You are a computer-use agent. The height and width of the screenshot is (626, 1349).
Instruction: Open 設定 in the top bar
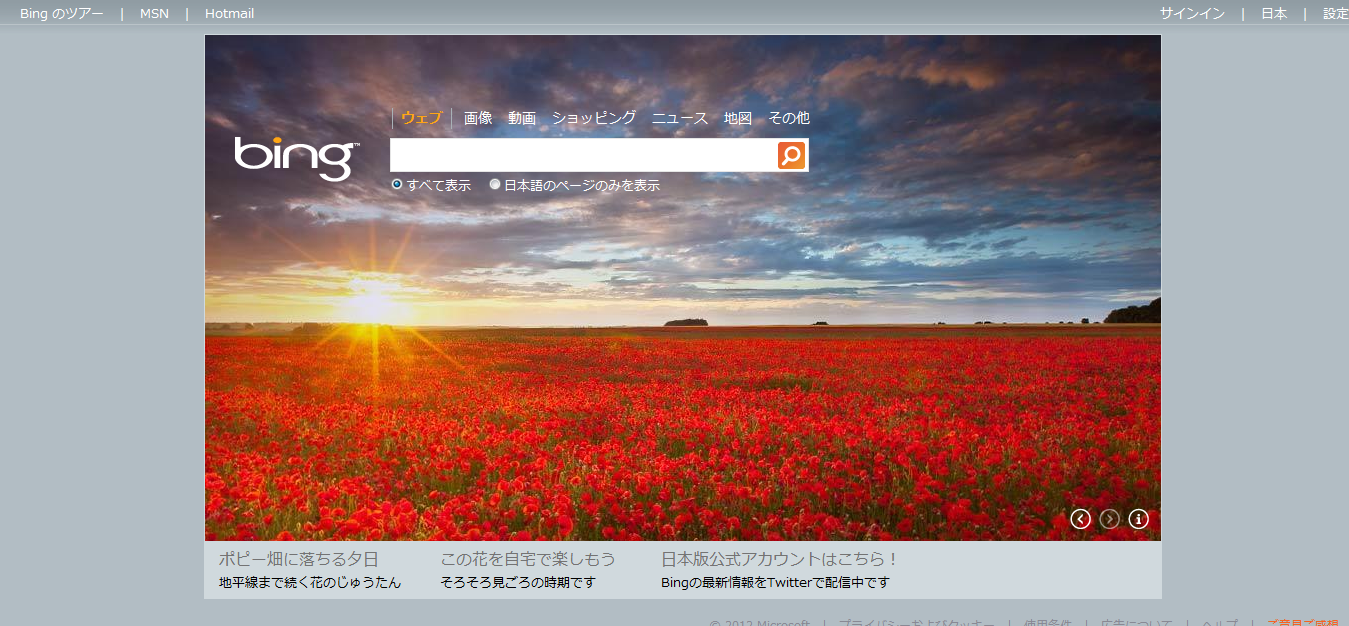click(x=1335, y=14)
